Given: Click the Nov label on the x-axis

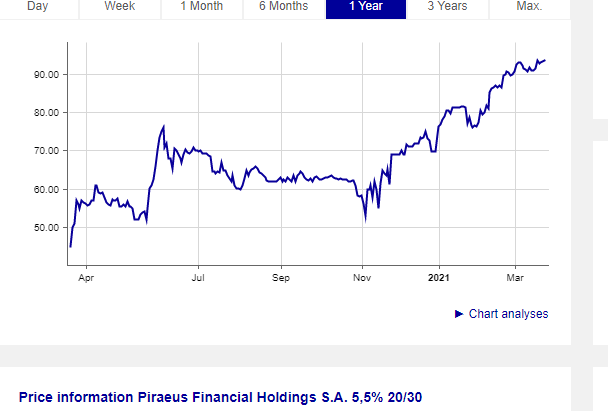Looking at the screenshot, I should [x=363, y=277].
